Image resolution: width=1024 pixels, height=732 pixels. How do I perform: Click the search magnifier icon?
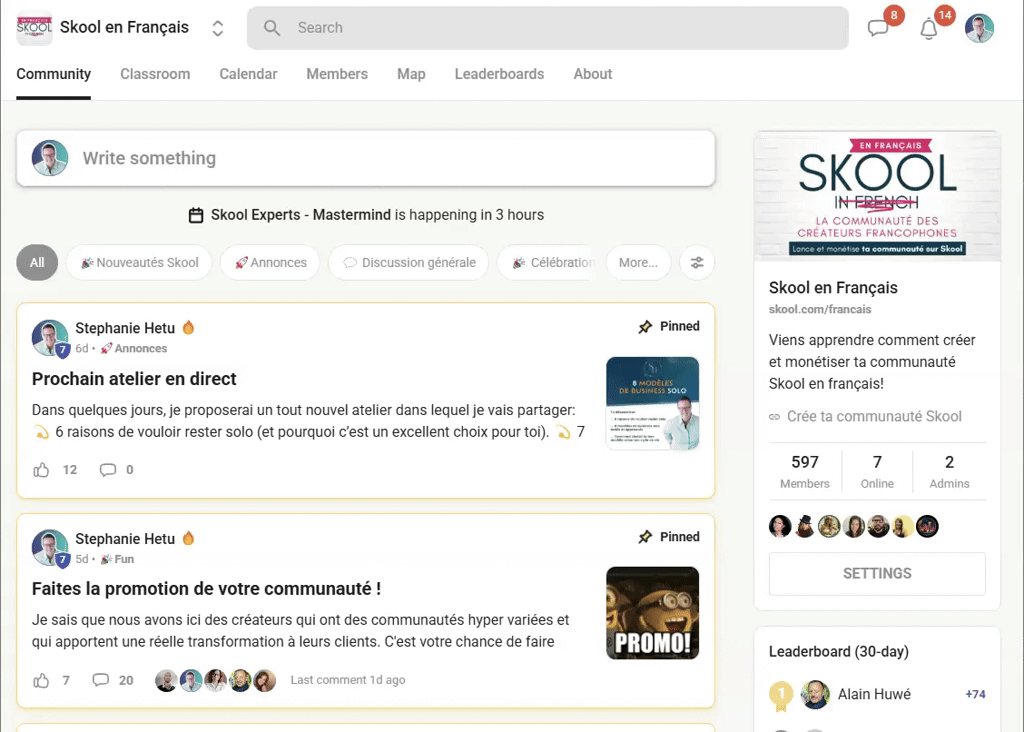click(272, 28)
